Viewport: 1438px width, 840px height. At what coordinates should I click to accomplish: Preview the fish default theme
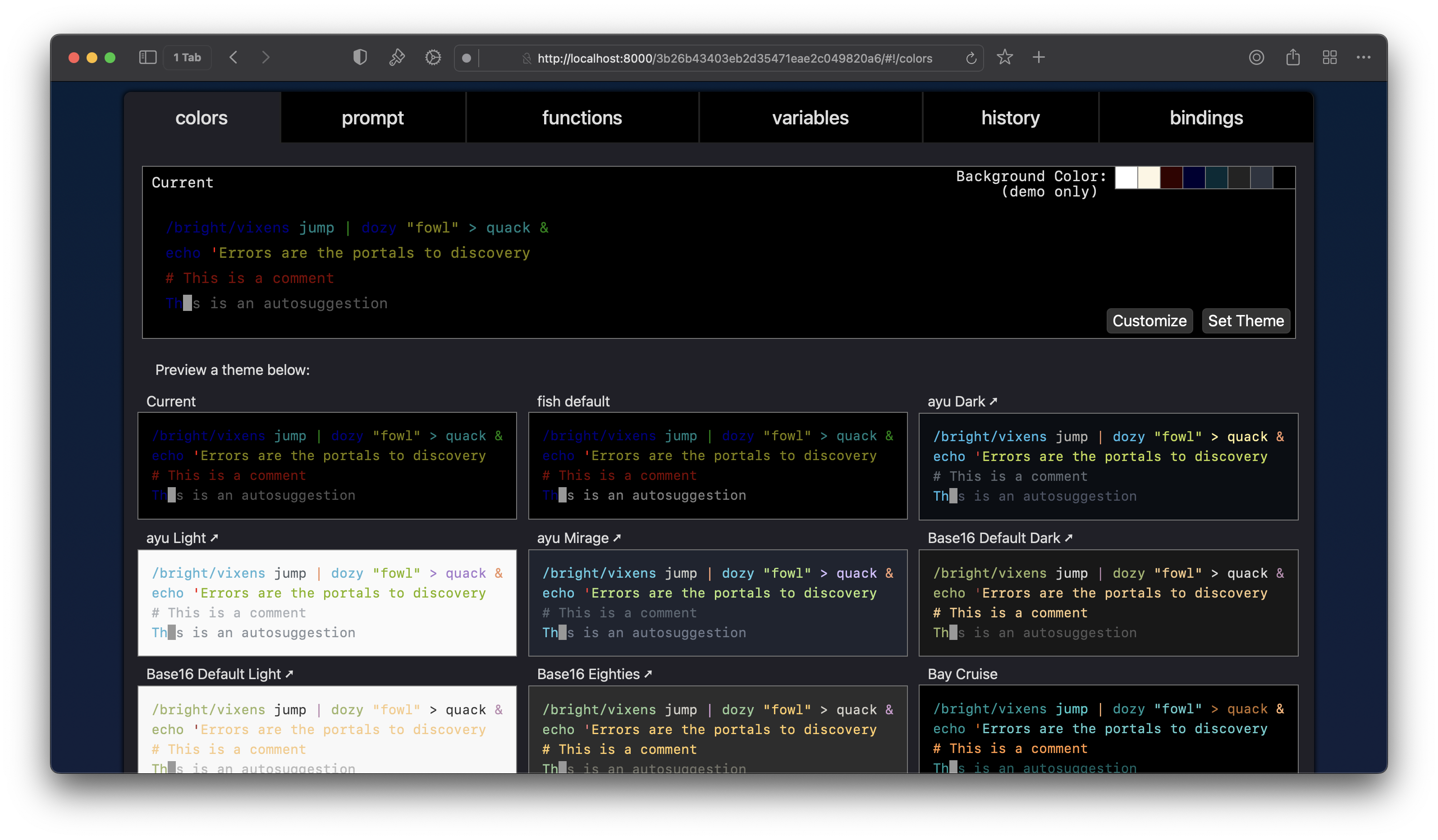click(718, 466)
